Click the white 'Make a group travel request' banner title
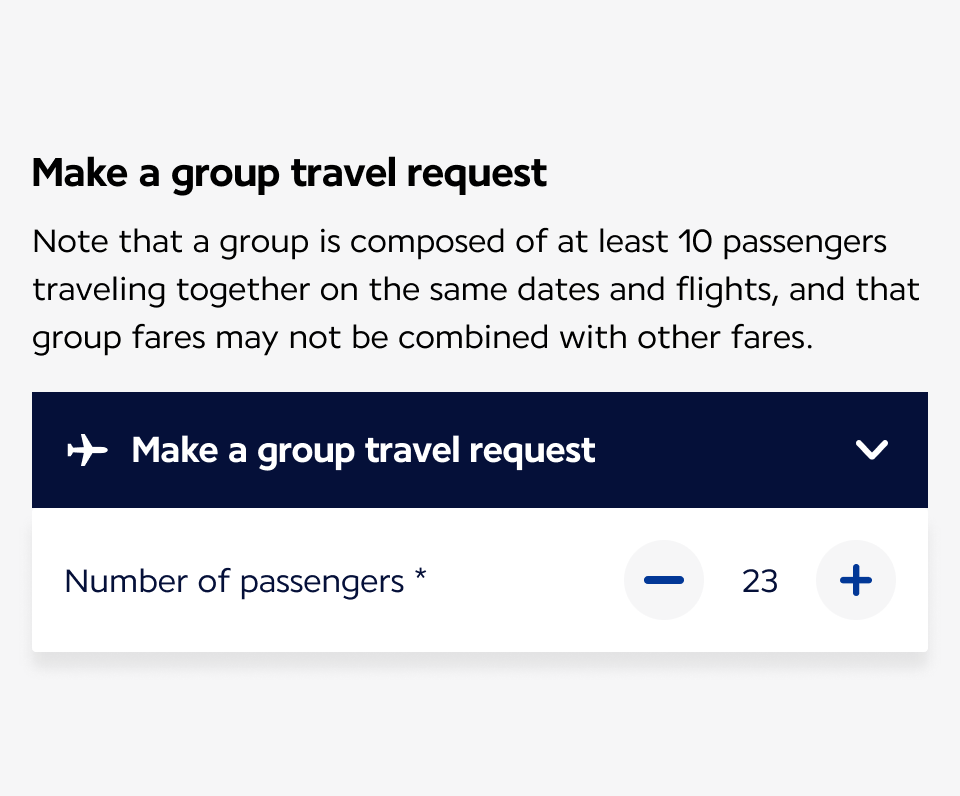The image size is (960, 796). 363,451
